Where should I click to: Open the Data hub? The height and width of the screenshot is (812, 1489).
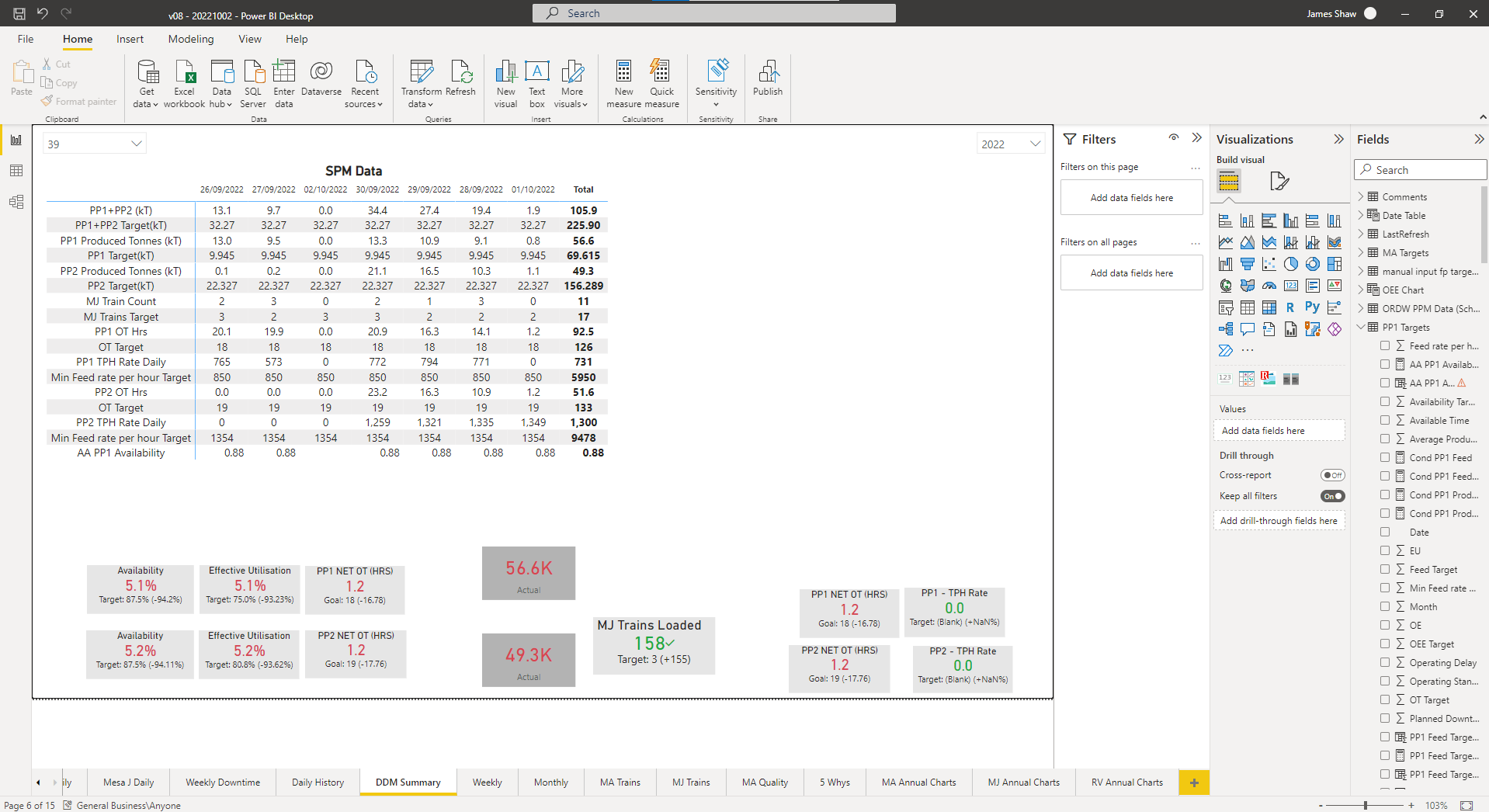click(222, 83)
